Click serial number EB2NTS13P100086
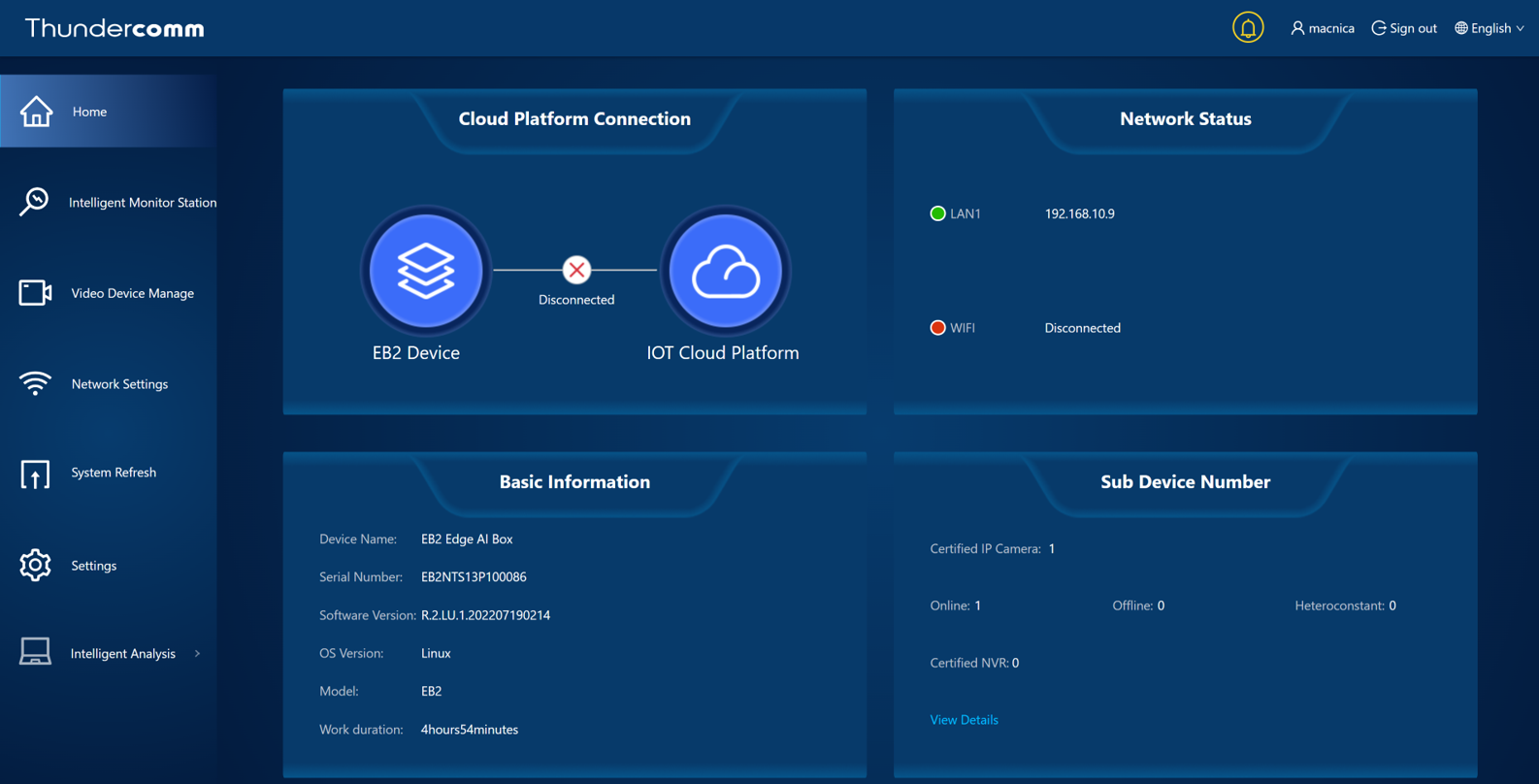Screen dimensions: 1539x784 [474, 577]
